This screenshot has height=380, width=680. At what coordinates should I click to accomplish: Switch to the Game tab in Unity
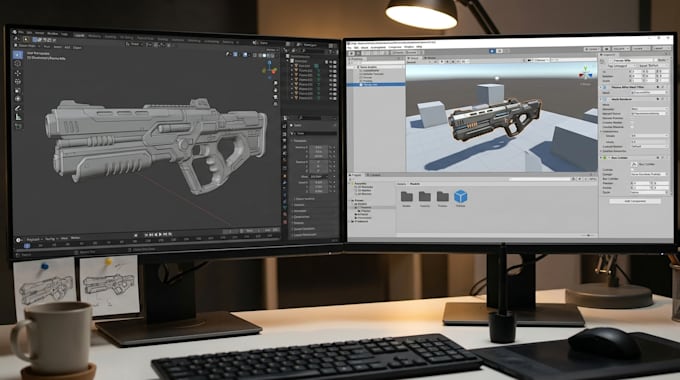[x=430, y=58]
